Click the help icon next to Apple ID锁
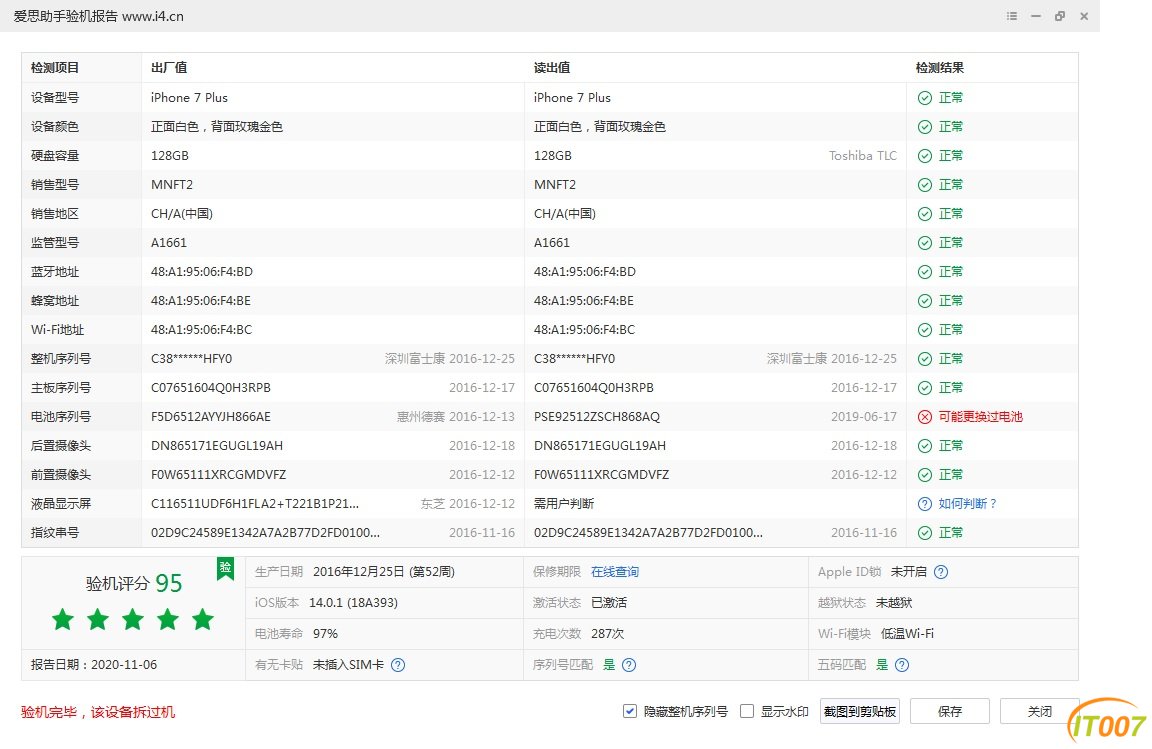 [x=940, y=572]
